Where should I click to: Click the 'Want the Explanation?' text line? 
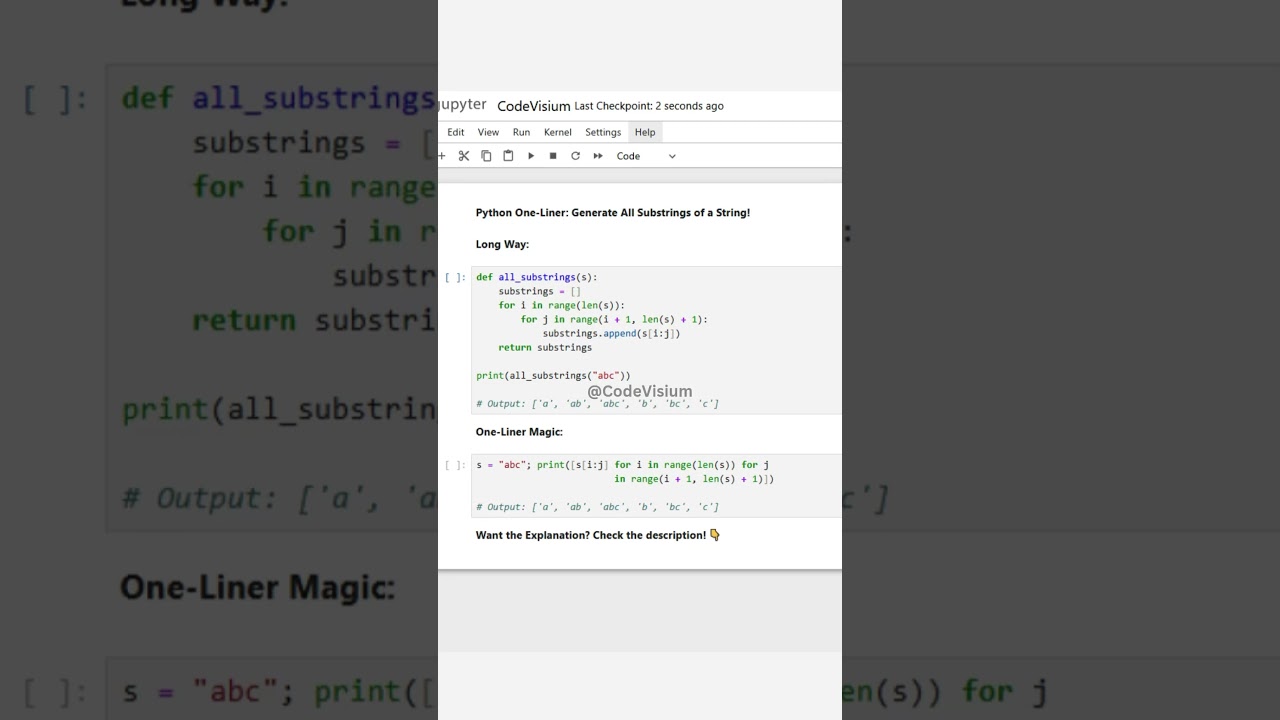tap(598, 535)
